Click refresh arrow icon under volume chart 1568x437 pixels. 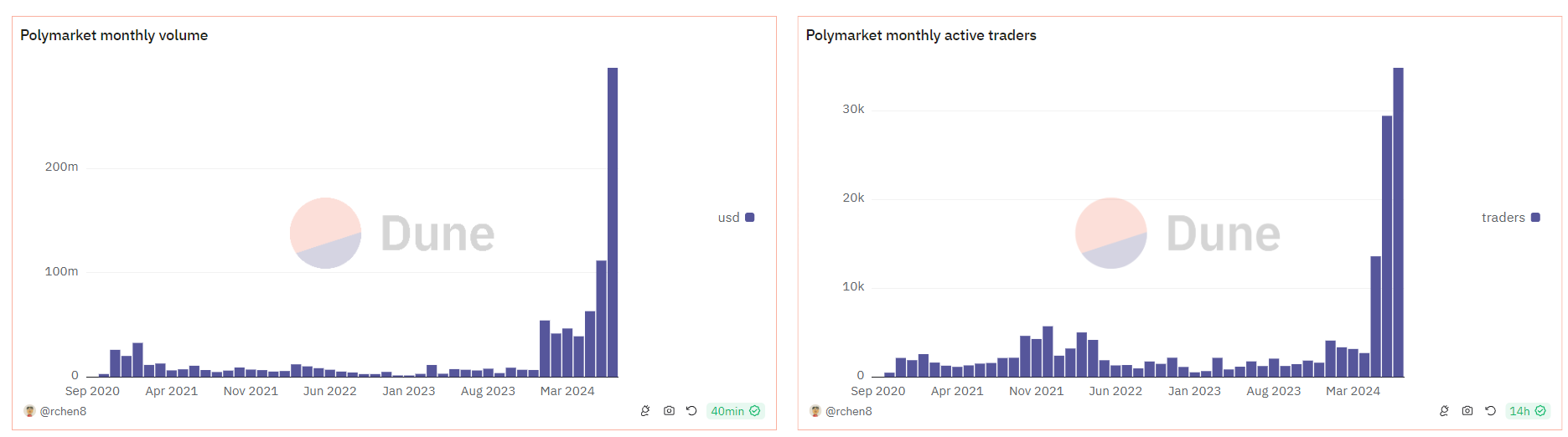pos(691,411)
